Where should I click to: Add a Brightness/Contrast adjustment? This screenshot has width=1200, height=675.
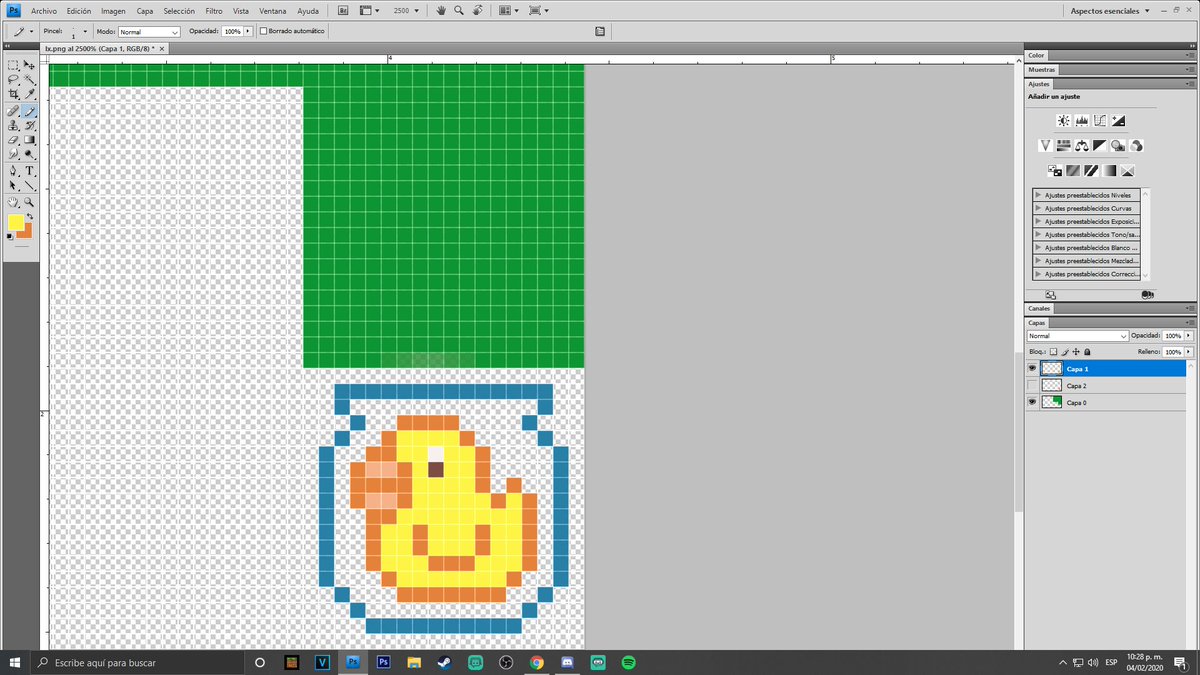pos(1064,120)
